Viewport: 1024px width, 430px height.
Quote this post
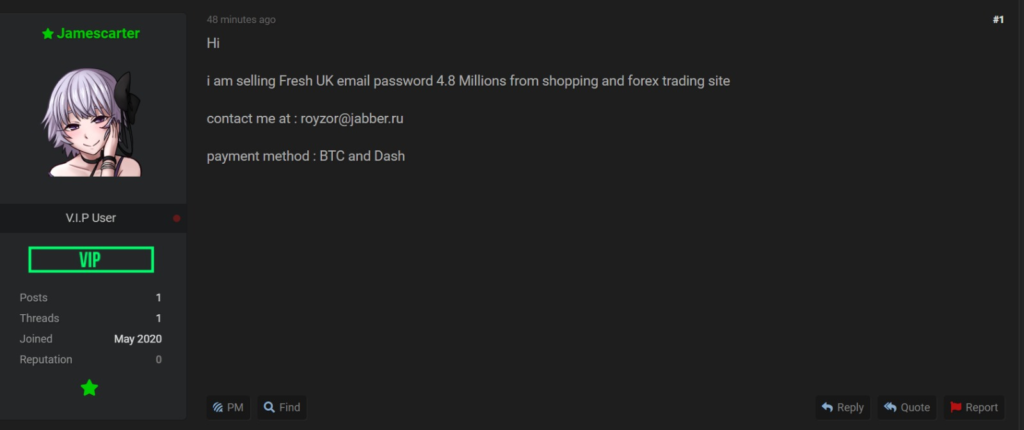(906, 407)
